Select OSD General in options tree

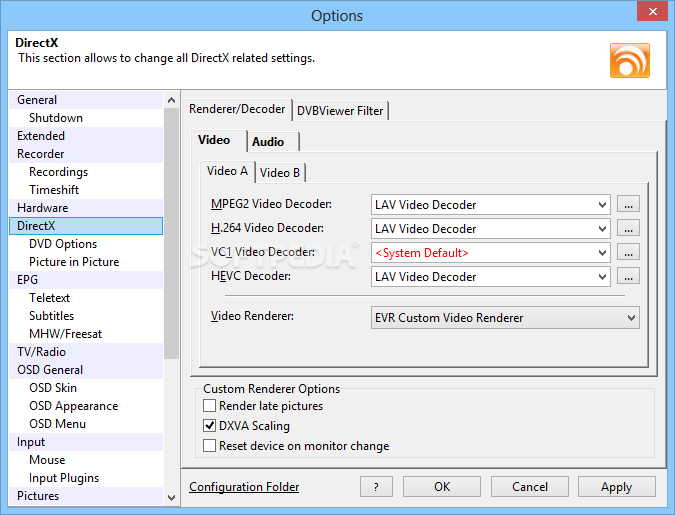coord(86,370)
